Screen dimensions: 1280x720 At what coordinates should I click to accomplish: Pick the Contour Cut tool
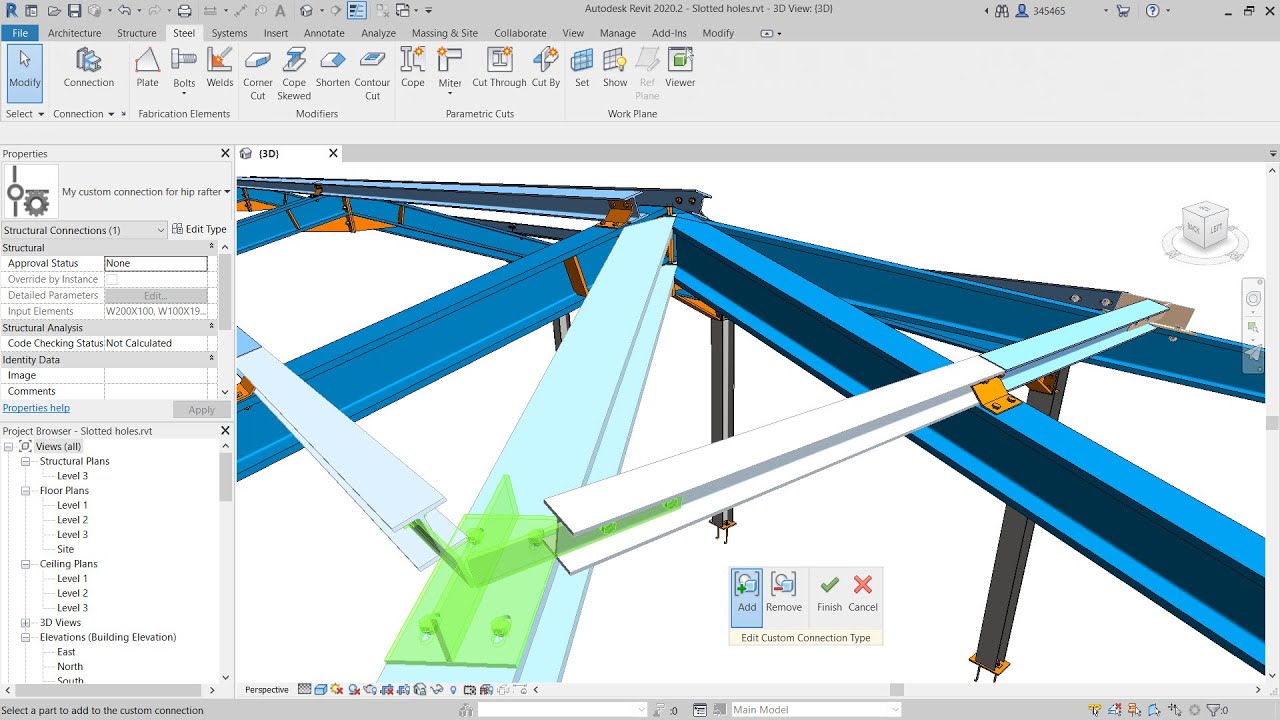(x=372, y=74)
